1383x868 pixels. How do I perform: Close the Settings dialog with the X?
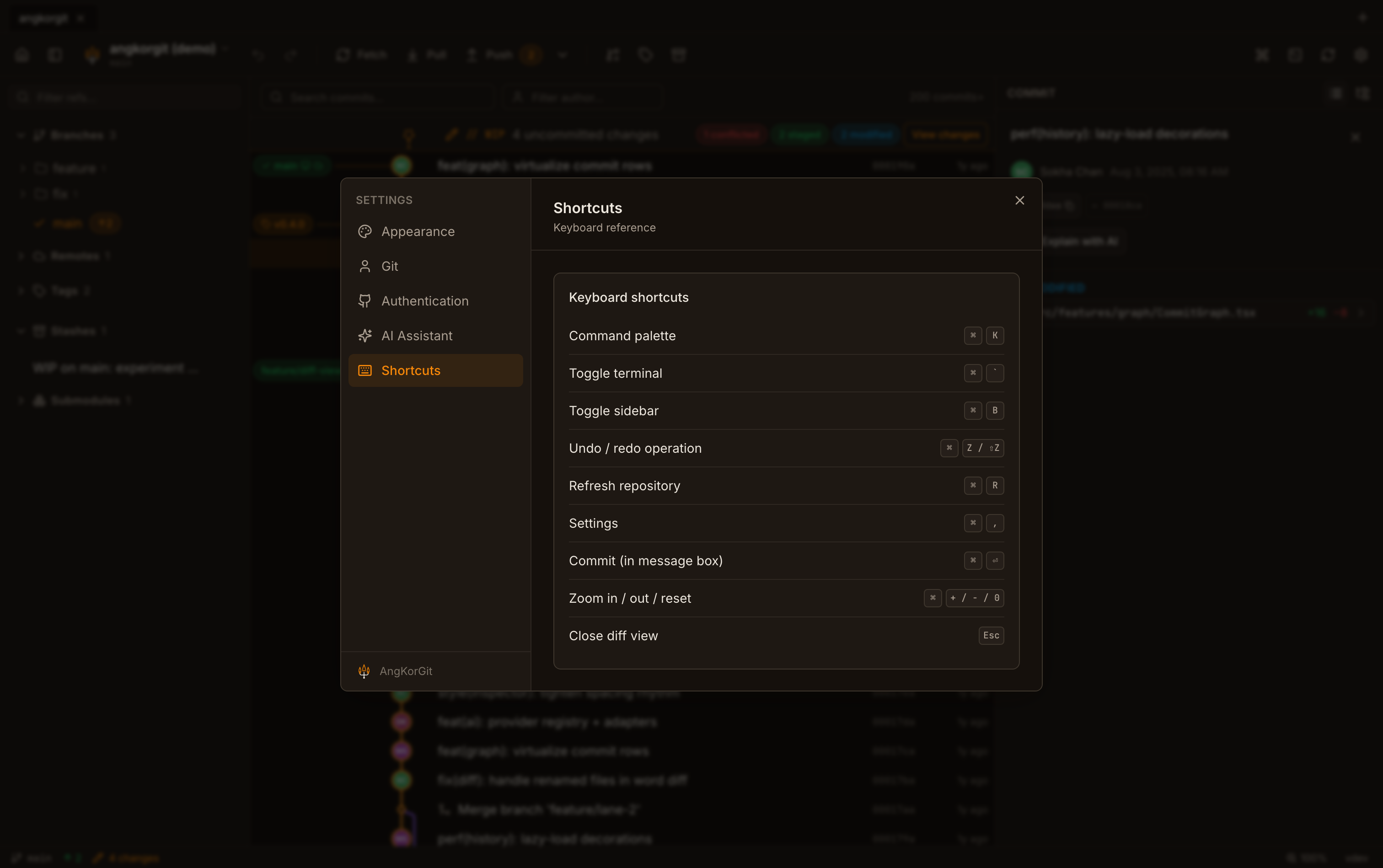click(x=1019, y=200)
